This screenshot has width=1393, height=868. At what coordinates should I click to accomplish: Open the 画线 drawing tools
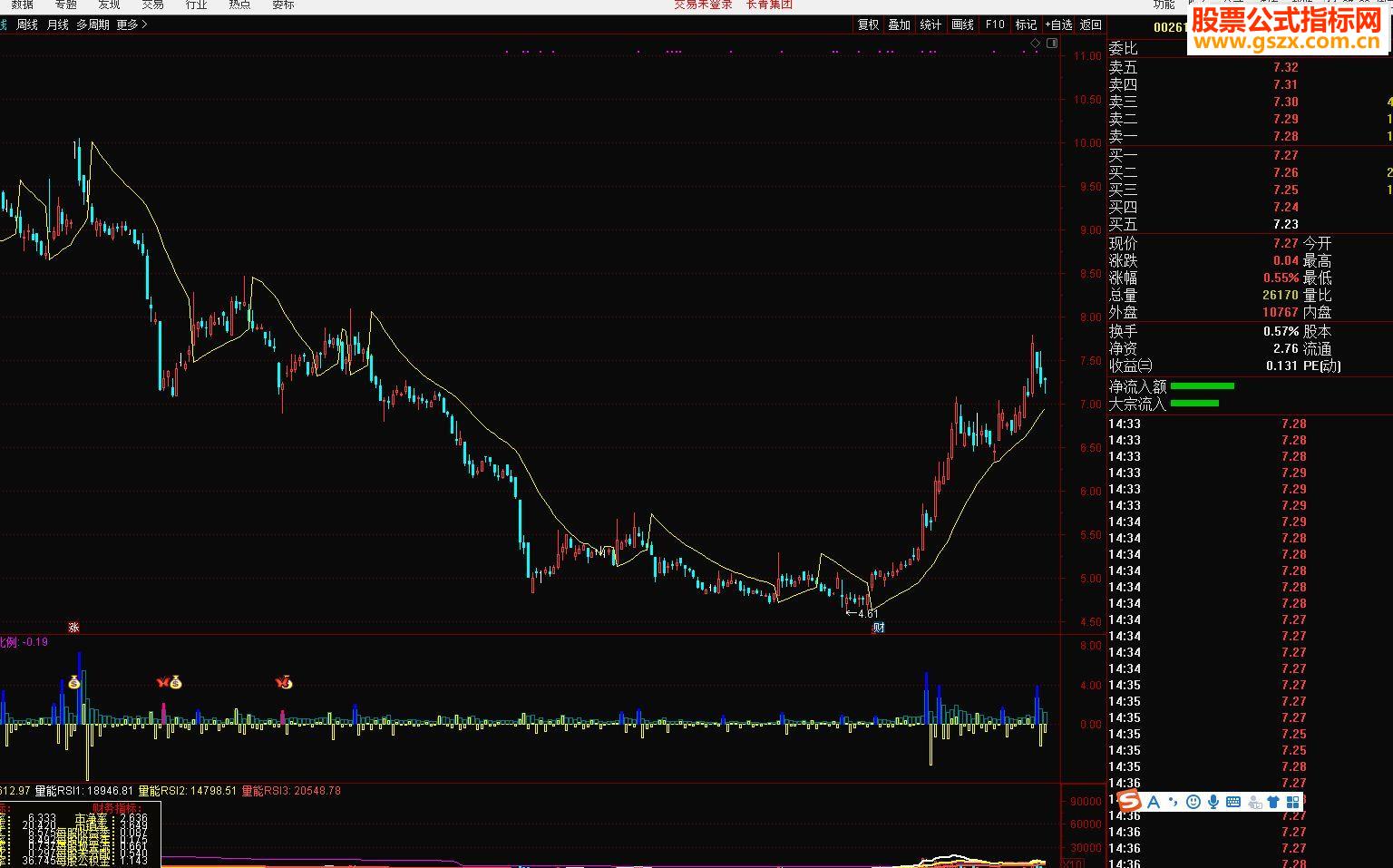point(962,24)
